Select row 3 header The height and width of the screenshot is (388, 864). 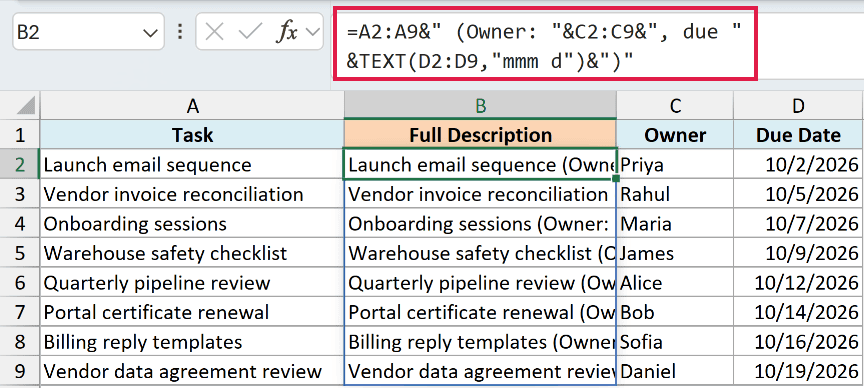pos(20,194)
